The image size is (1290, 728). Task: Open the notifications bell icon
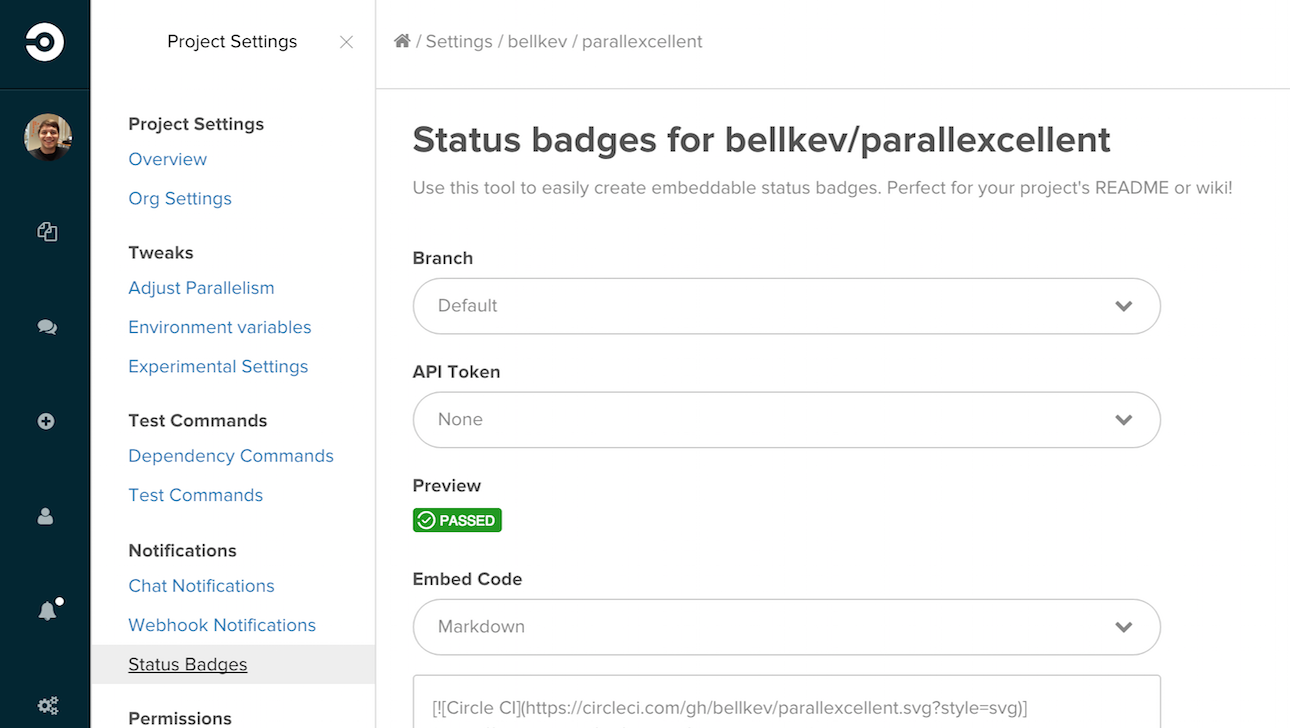(47, 611)
